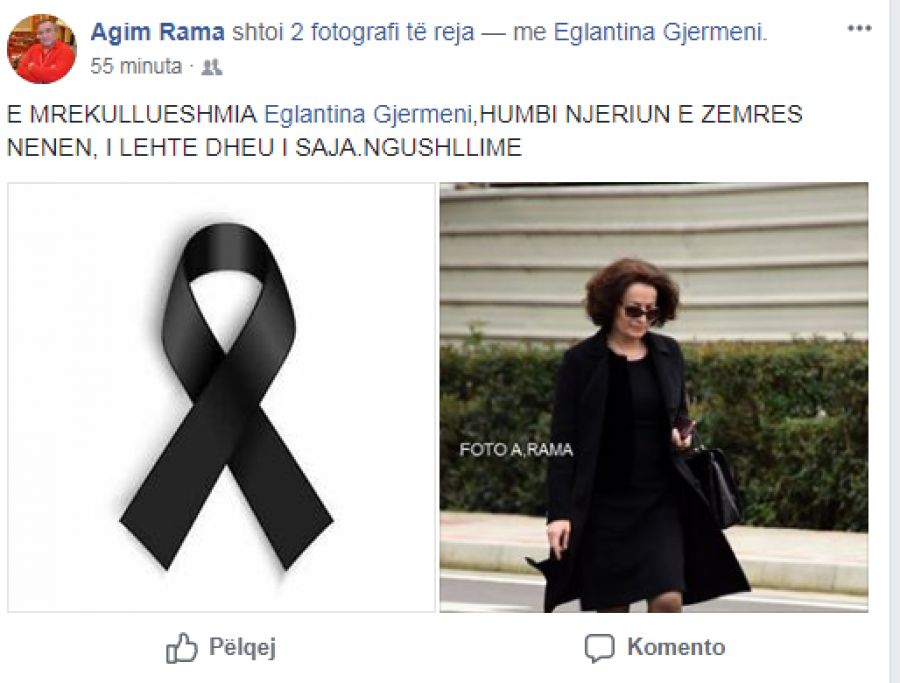Click the FOTO A.RAMA watermark on photo
Image resolution: width=900 pixels, height=683 pixels.
point(516,449)
